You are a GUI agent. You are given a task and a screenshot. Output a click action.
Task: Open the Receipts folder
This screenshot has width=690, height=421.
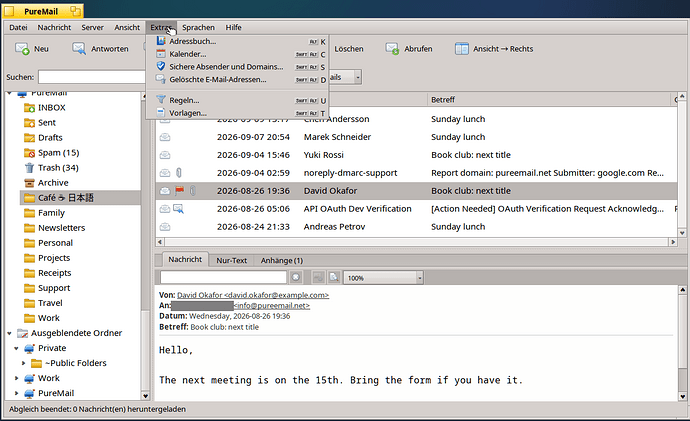point(54,273)
